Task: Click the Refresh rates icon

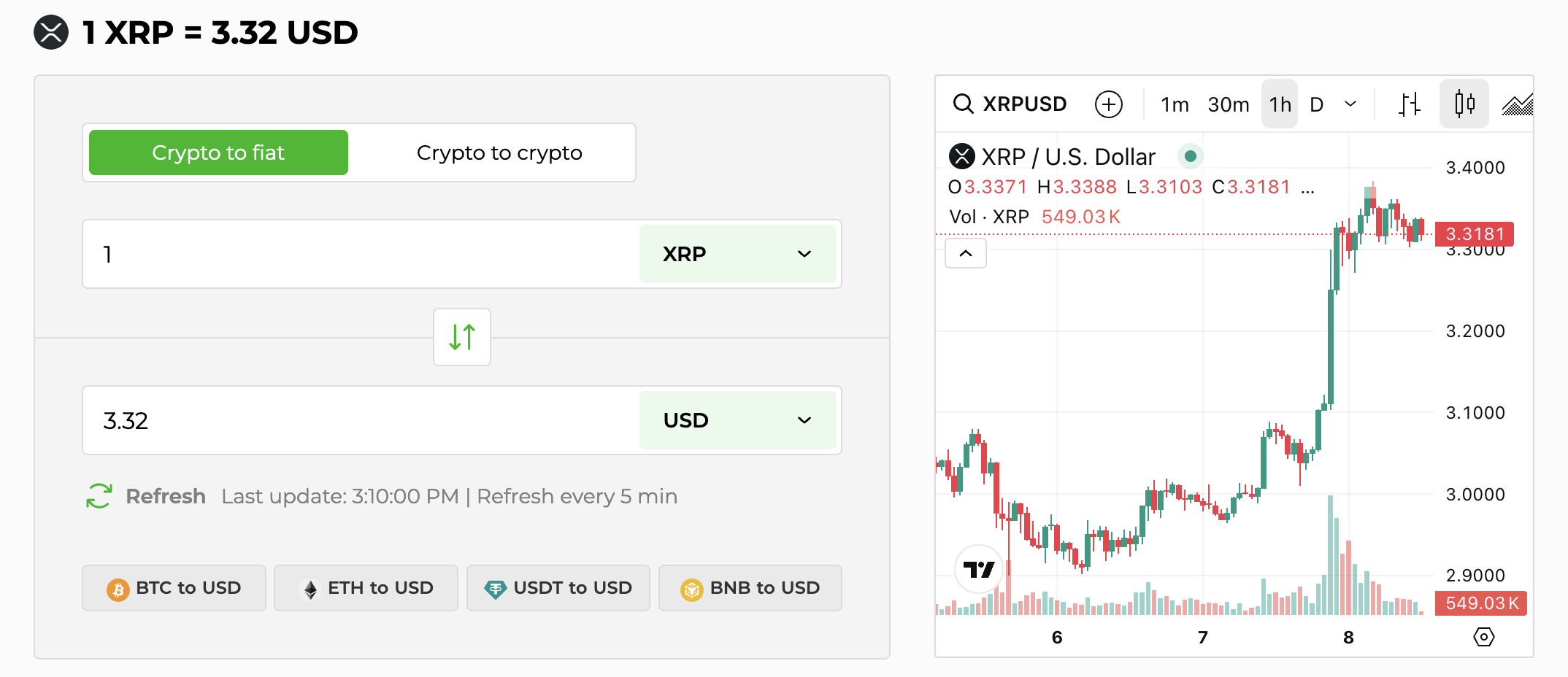Action: tap(99, 495)
